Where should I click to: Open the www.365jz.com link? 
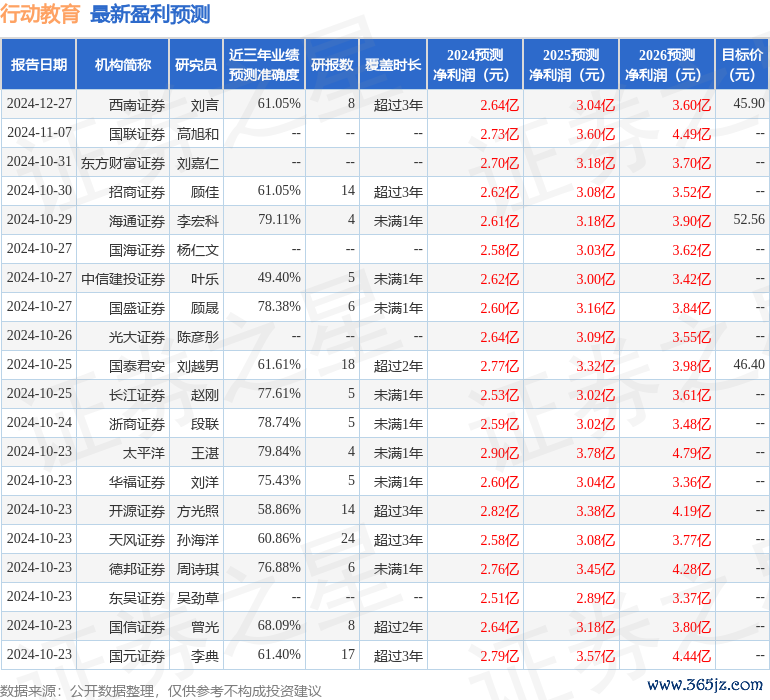(705, 684)
